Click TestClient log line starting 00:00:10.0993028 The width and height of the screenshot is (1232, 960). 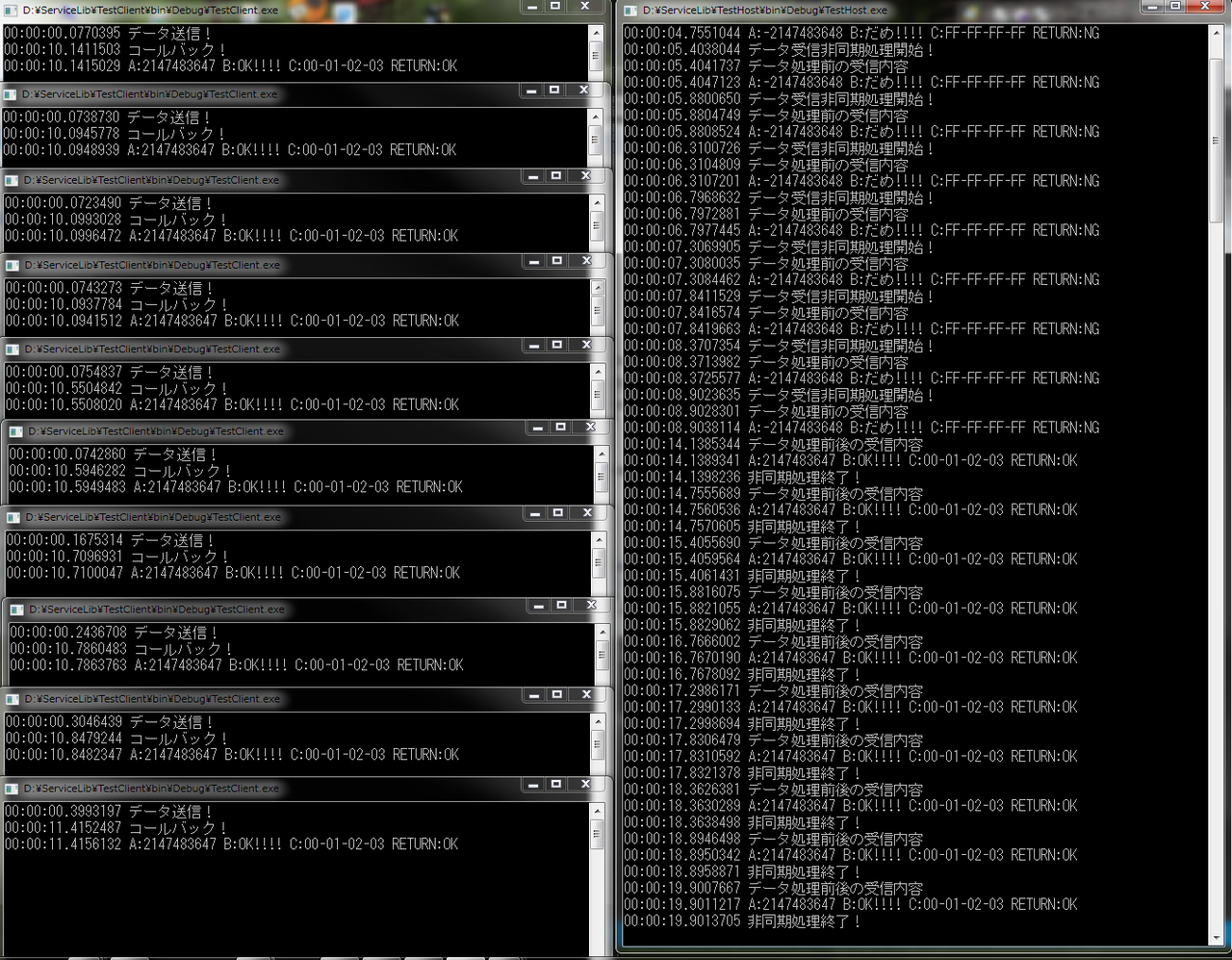pyautogui.click(x=116, y=220)
